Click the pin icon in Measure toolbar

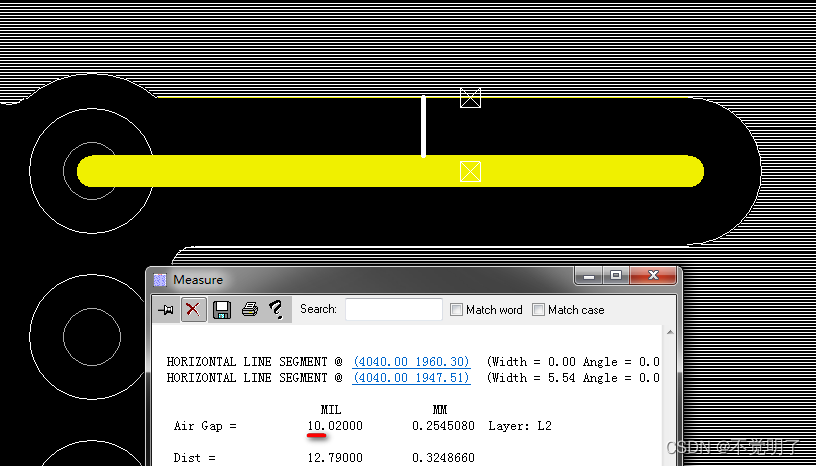pos(167,310)
